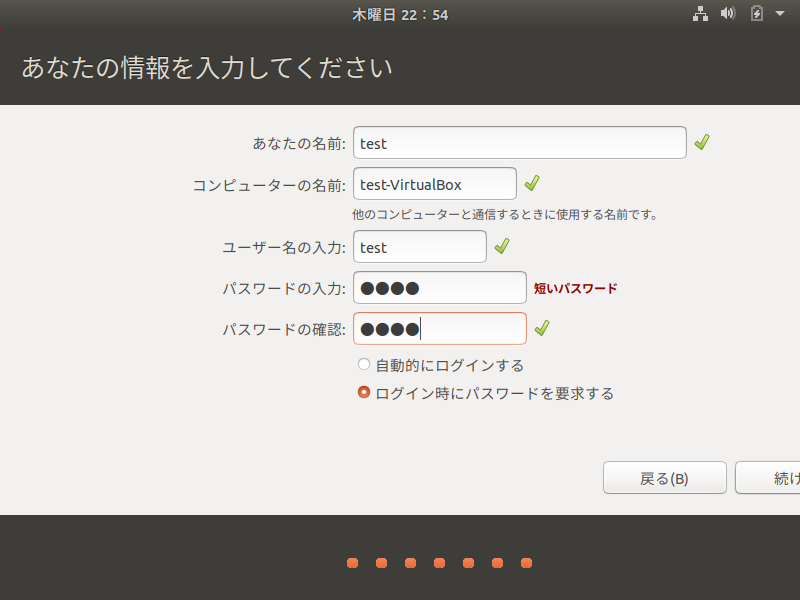Open the clock showing 木曜日 22:54
This screenshot has width=800, height=600.
point(400,15)
